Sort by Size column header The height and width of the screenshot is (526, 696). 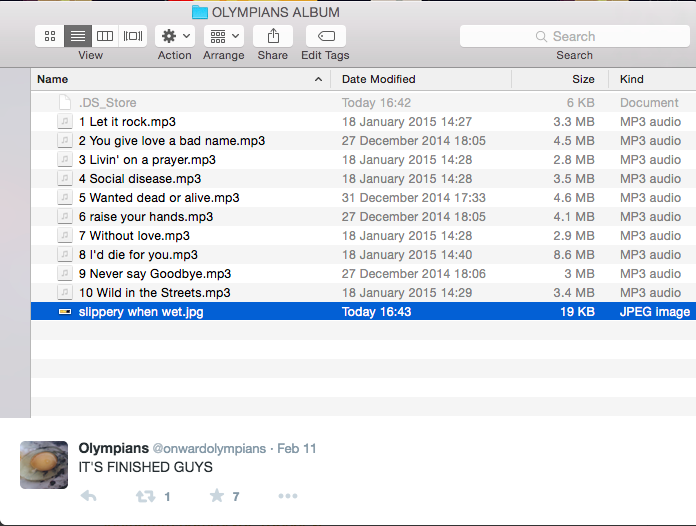click(x=583, y=79)
